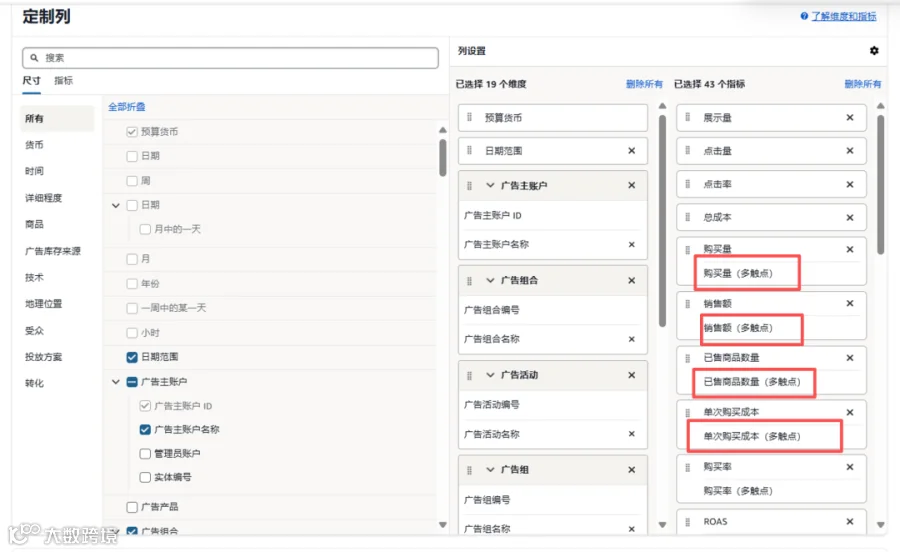Check the 管理员账户 checkbox
This screenshot has width=900, height=552.
[145, 453]
